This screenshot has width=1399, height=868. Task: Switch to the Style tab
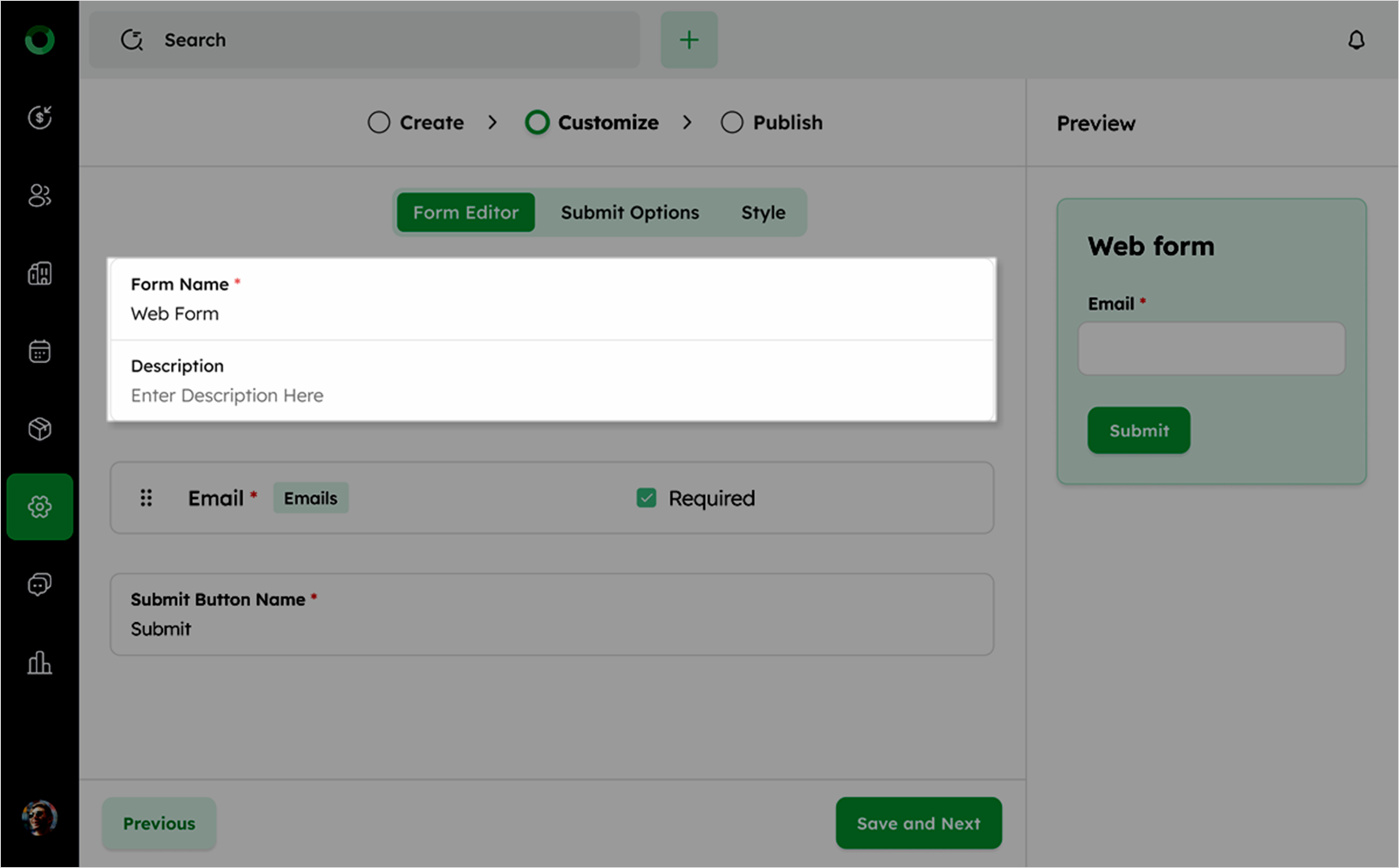coord(763,213)
